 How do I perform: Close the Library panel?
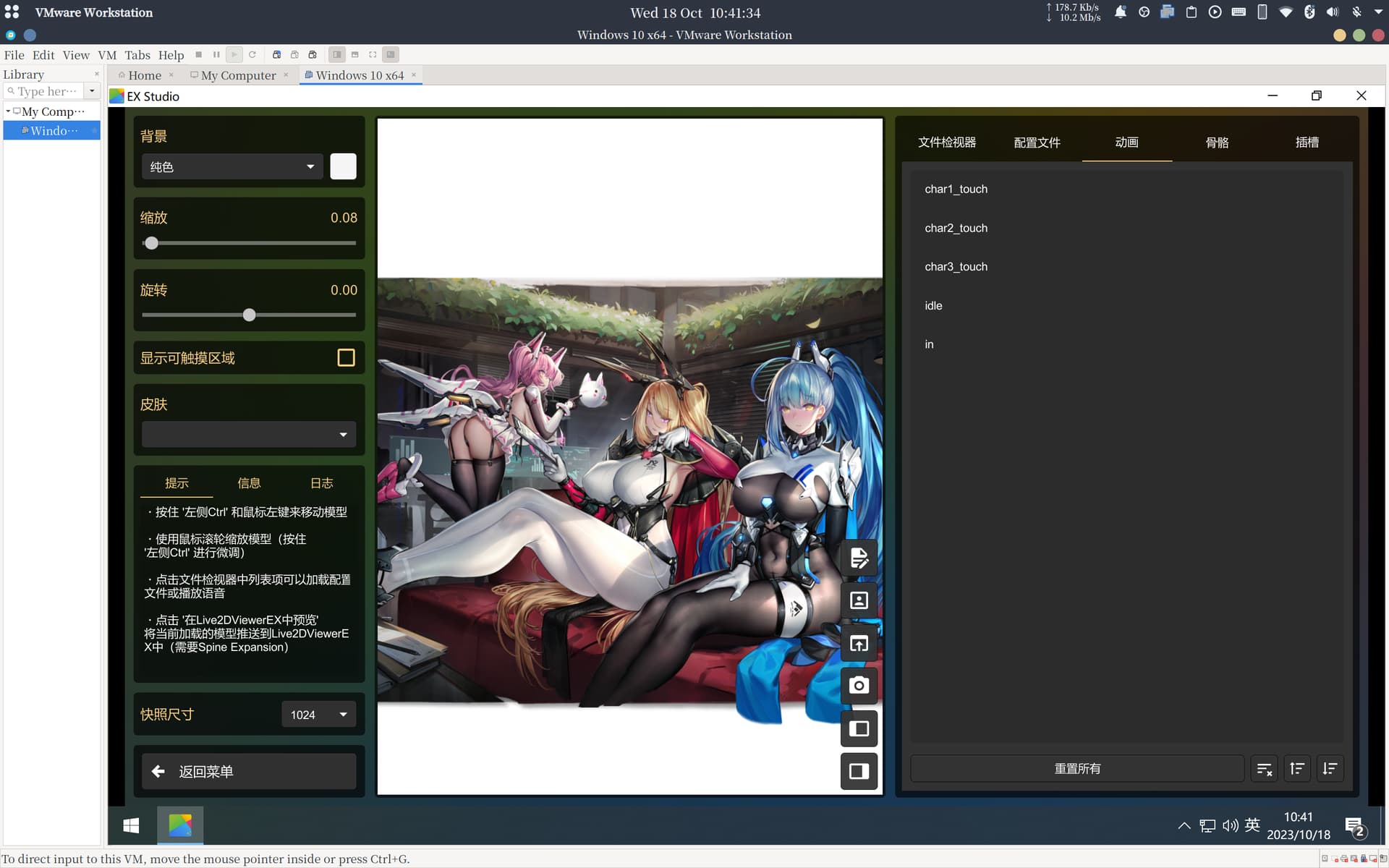(97, 74)
